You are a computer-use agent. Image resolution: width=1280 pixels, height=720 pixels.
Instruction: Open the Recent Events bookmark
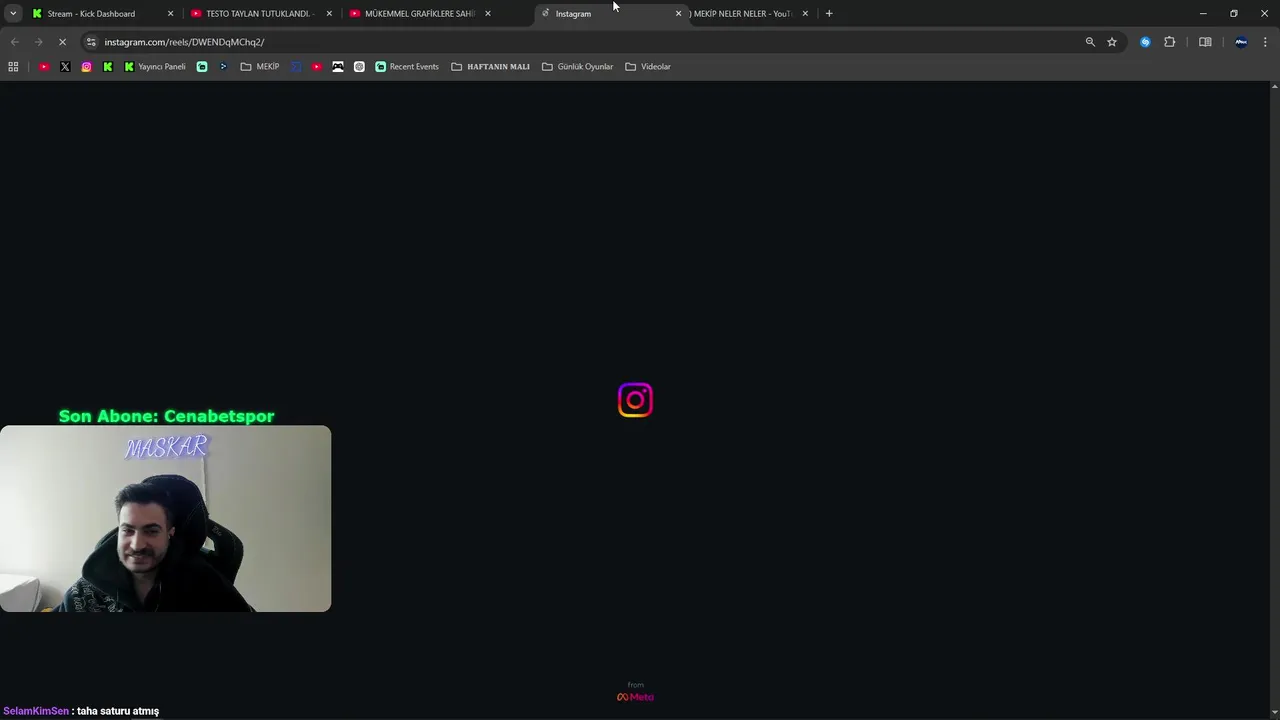click(x=407, y=67)
